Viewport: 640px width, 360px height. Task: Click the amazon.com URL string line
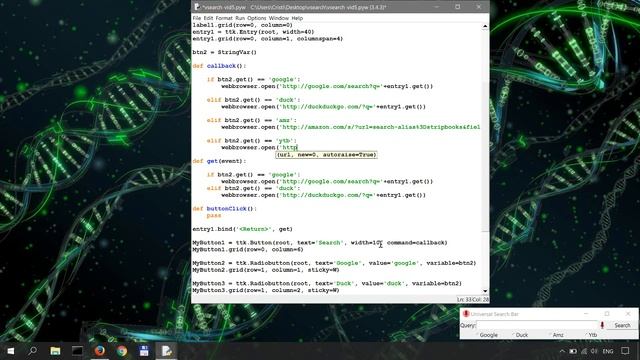tap(351, 127)
